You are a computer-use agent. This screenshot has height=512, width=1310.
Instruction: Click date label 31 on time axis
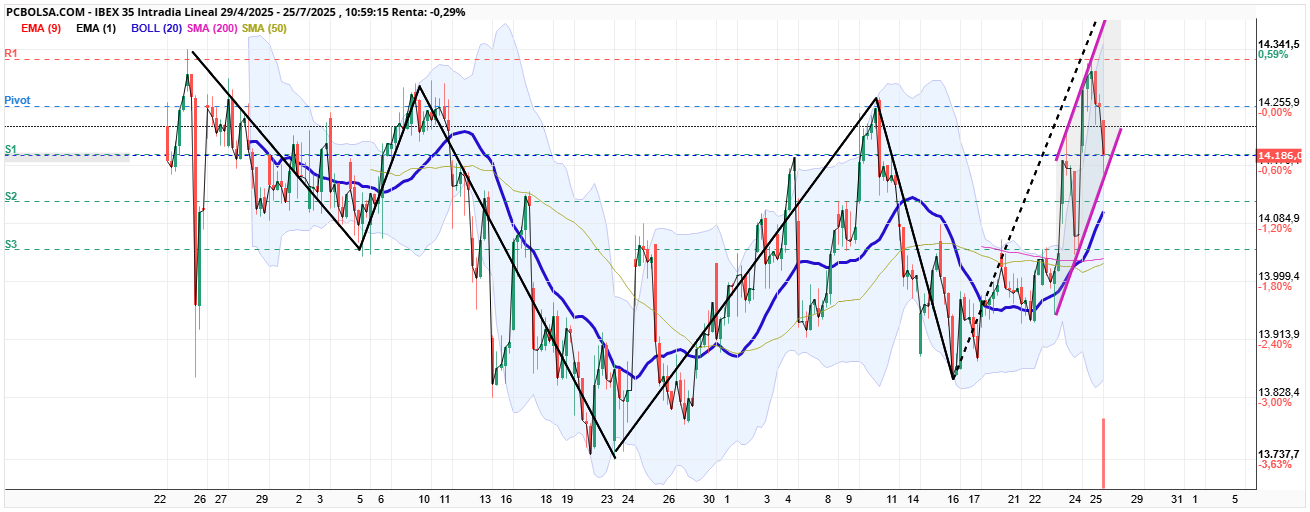point(1177,498)
